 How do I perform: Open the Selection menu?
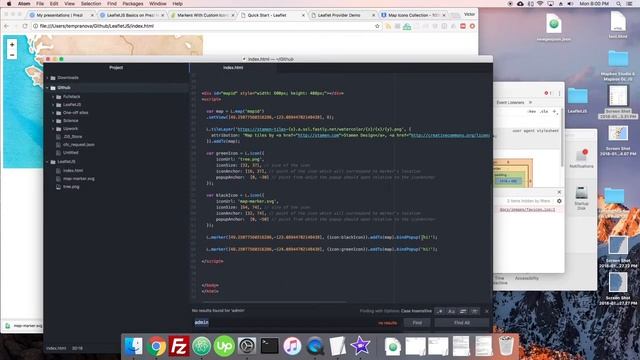(91, 4)
